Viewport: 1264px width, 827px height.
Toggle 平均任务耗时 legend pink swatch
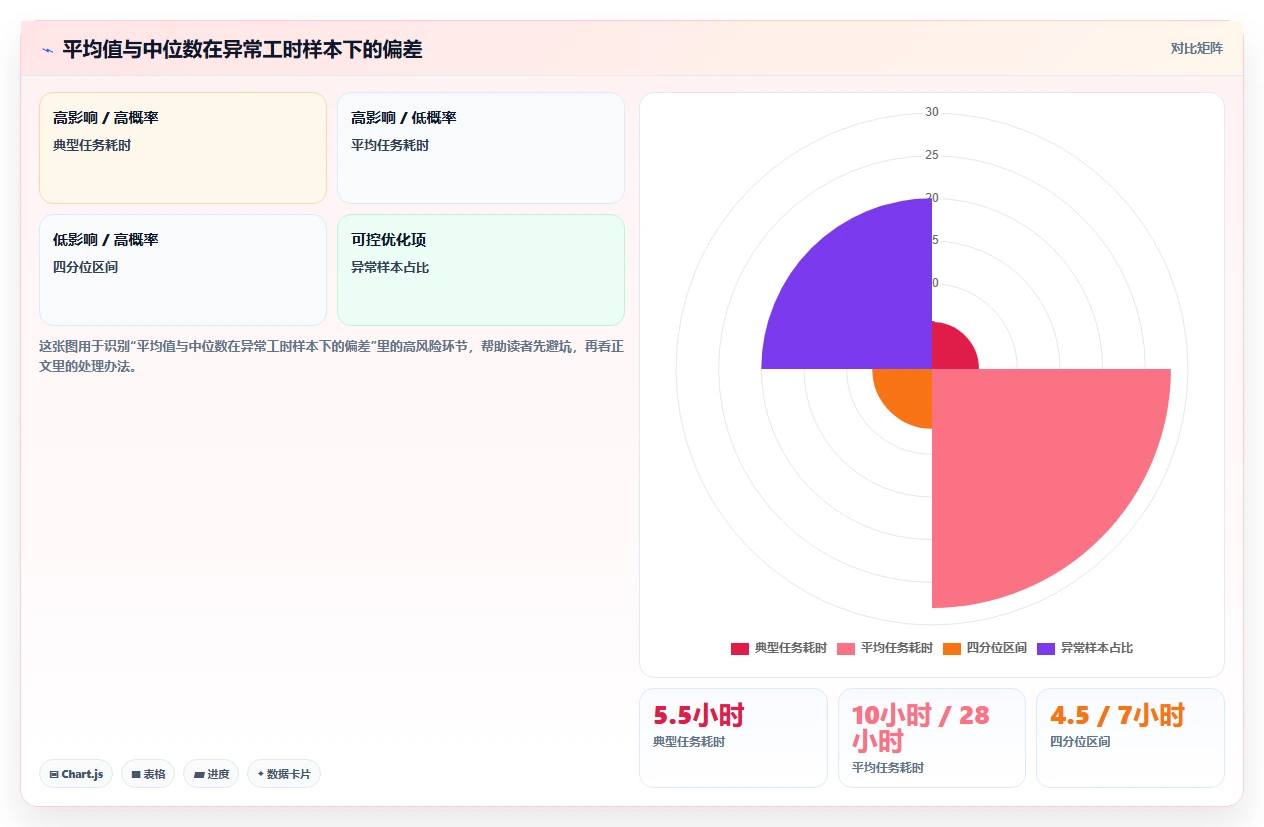click(846, 648)
